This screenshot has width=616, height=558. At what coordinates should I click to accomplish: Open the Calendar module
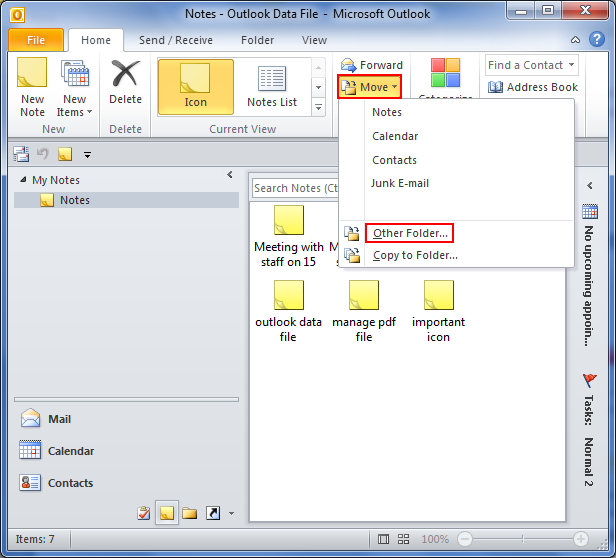pyautogui.click(x=126, y=451)
